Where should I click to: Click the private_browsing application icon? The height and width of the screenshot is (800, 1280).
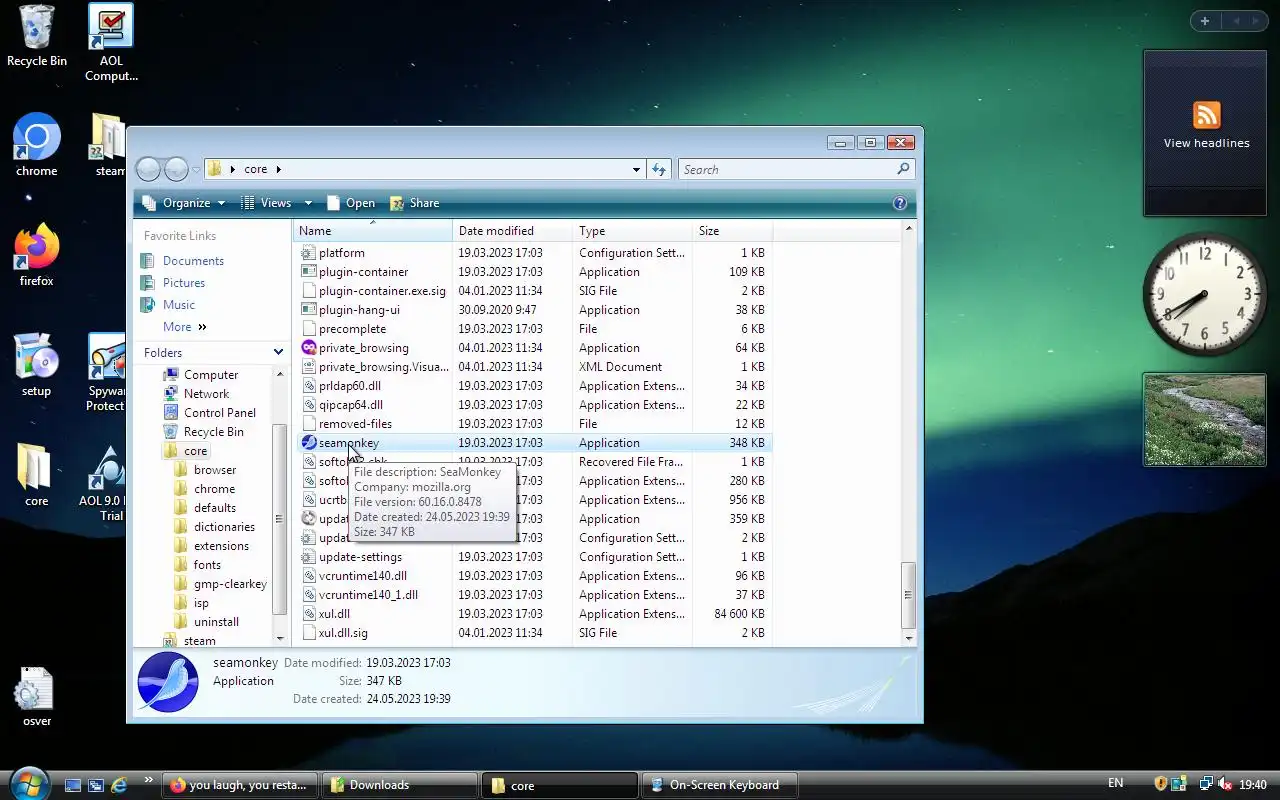pyautogui.click(x=309, y=348)
